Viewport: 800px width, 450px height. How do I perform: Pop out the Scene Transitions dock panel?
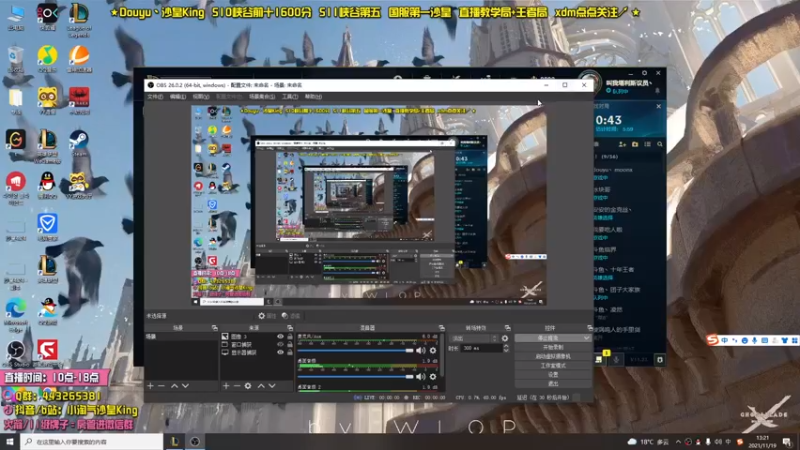[x=508, y=328]
